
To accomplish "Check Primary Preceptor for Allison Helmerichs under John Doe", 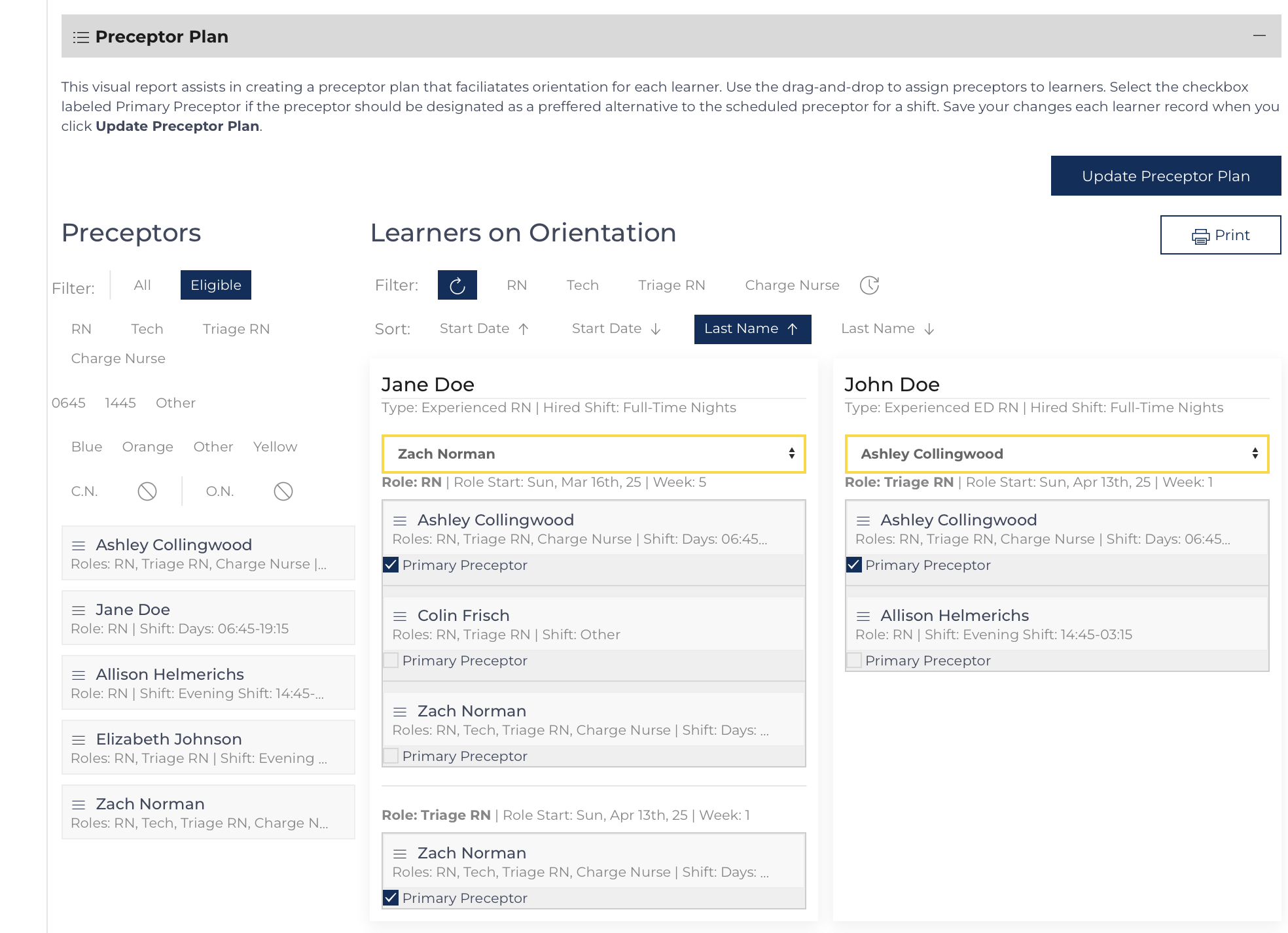I will pyautogui.click(x=854, y=660).
